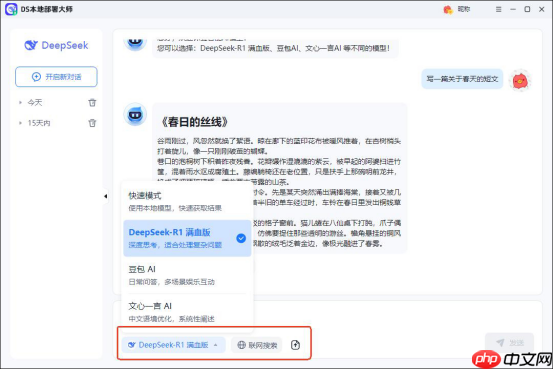Click the 《春日的丝线》 title
Viewport: 553px width, 369px height.
(194, 122)
